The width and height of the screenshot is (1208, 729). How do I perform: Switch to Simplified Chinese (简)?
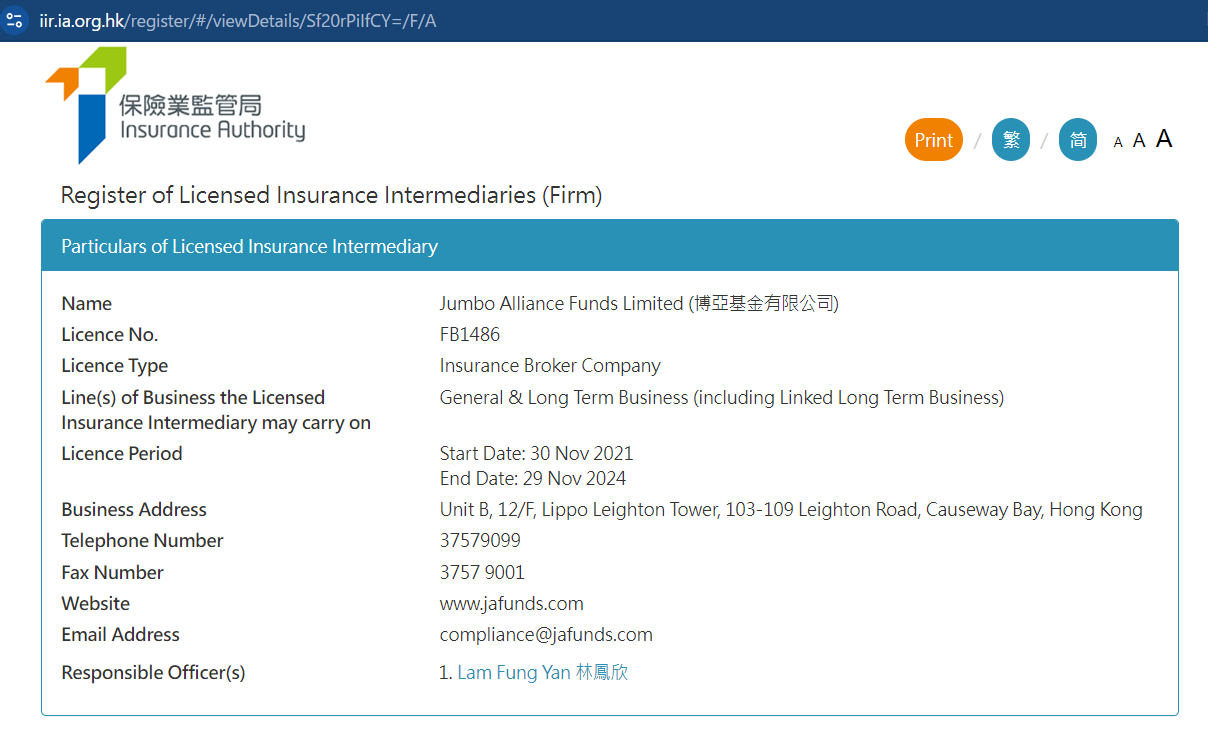coord(1077,140)
